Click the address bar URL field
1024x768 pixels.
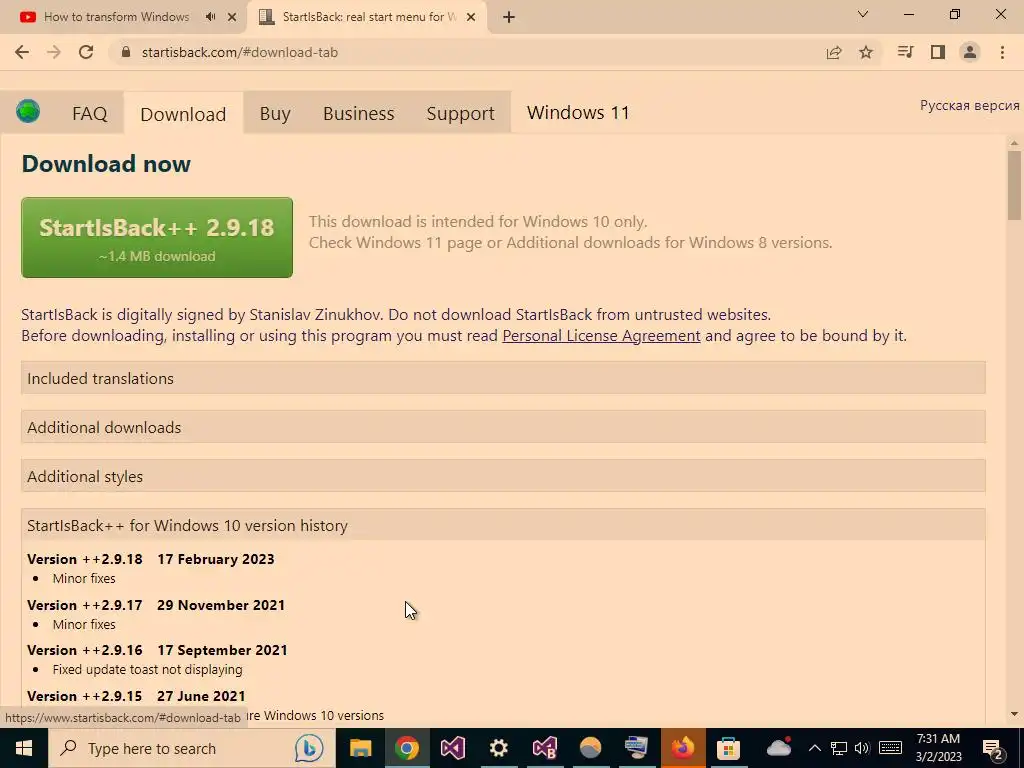[457, 52]
